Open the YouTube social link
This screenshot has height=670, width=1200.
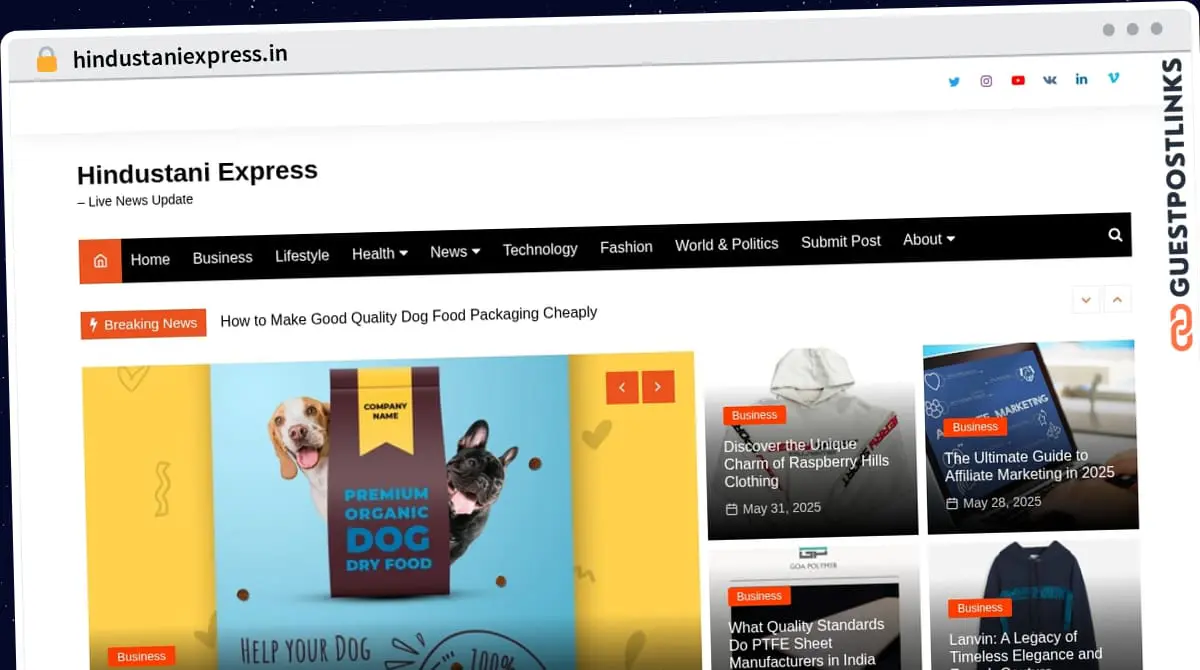(x=1018, y=80)
